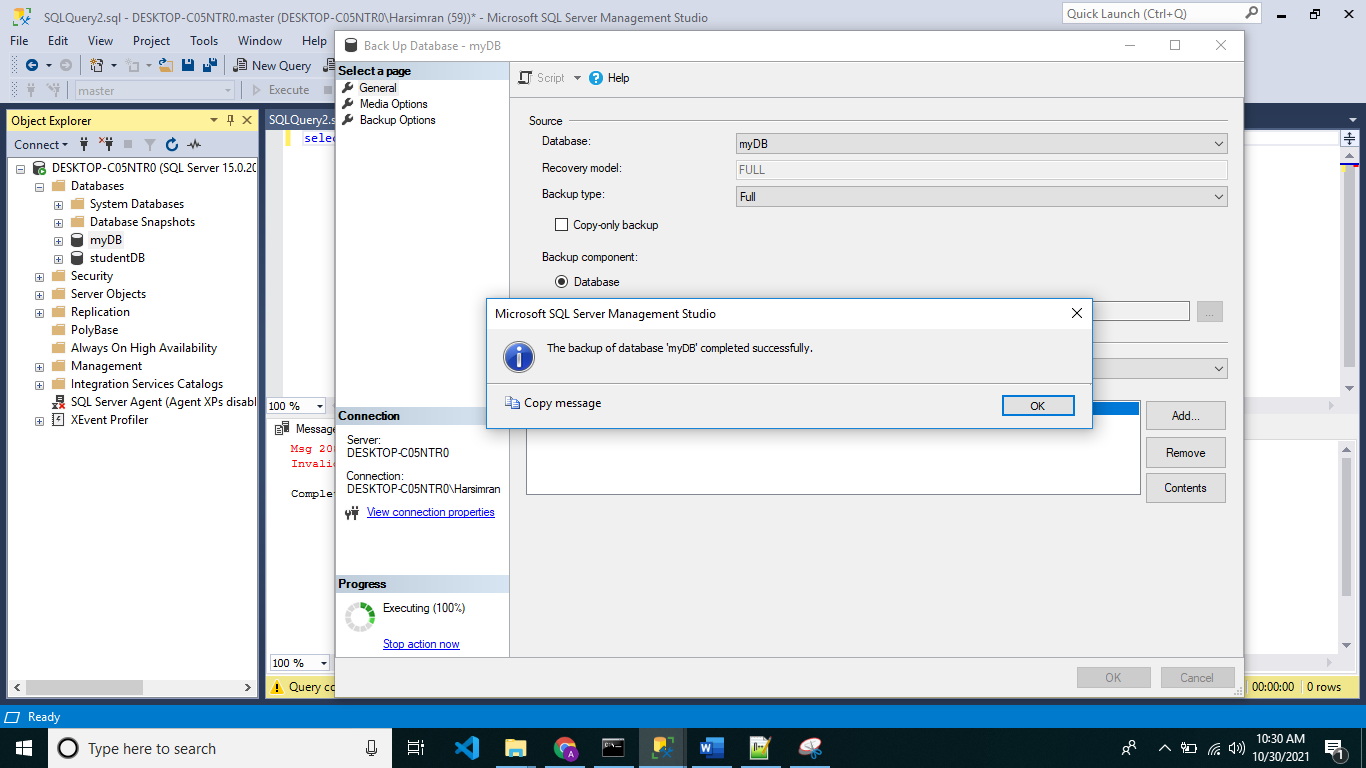Pin the Object Explorer panel

[x=231, y=120]
